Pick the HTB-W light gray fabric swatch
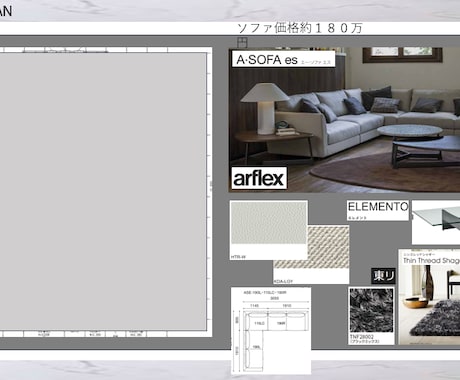Screen dimensions: 460x380 [269, 230]
